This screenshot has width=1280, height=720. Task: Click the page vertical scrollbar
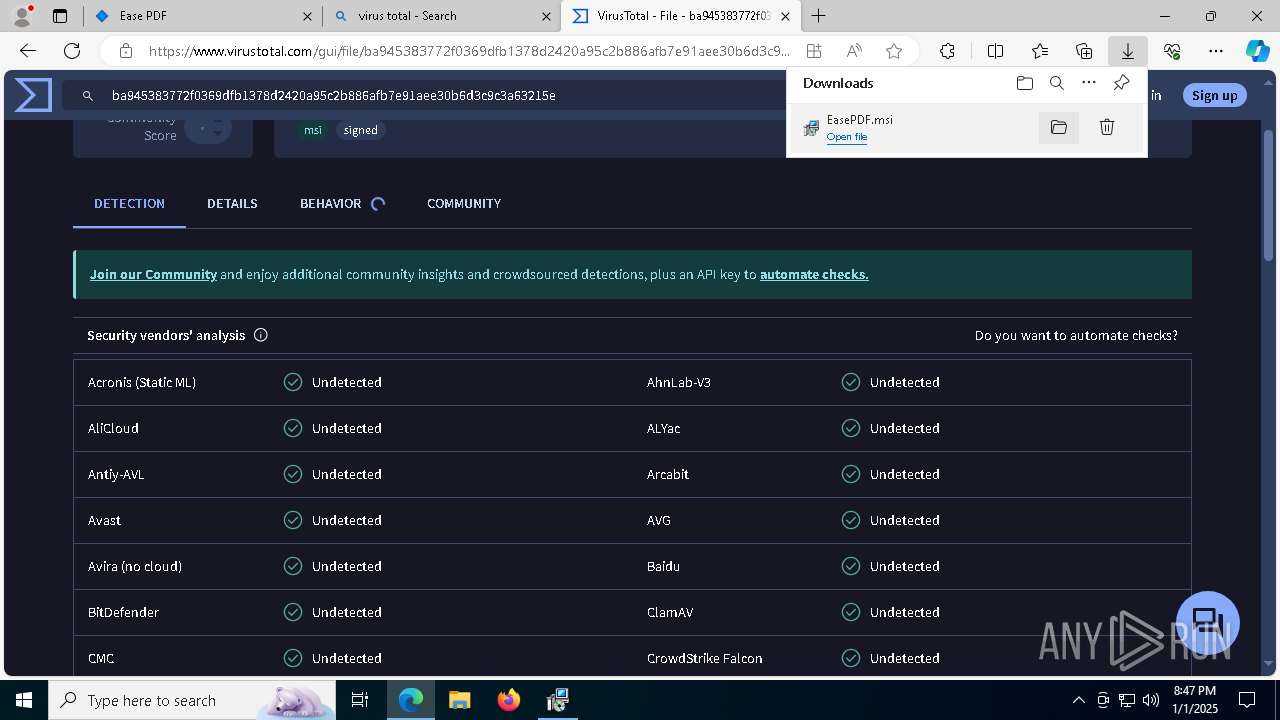(1269, 195)
